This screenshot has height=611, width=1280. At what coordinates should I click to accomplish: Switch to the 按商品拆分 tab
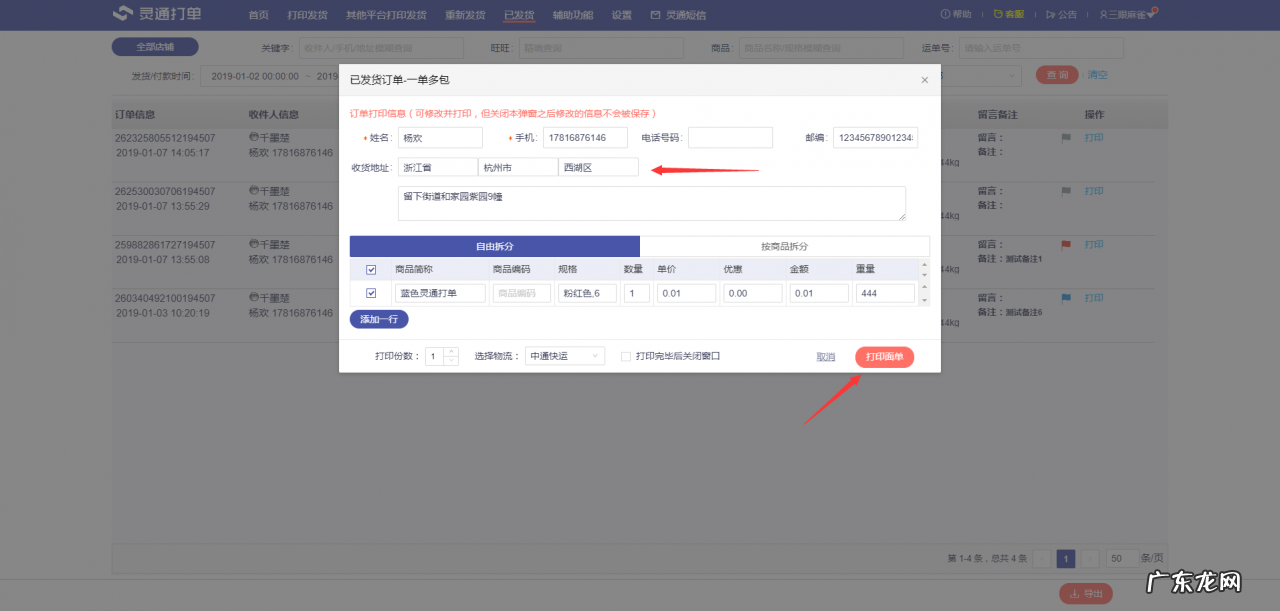pyautogui.click(x=785, y=245)
